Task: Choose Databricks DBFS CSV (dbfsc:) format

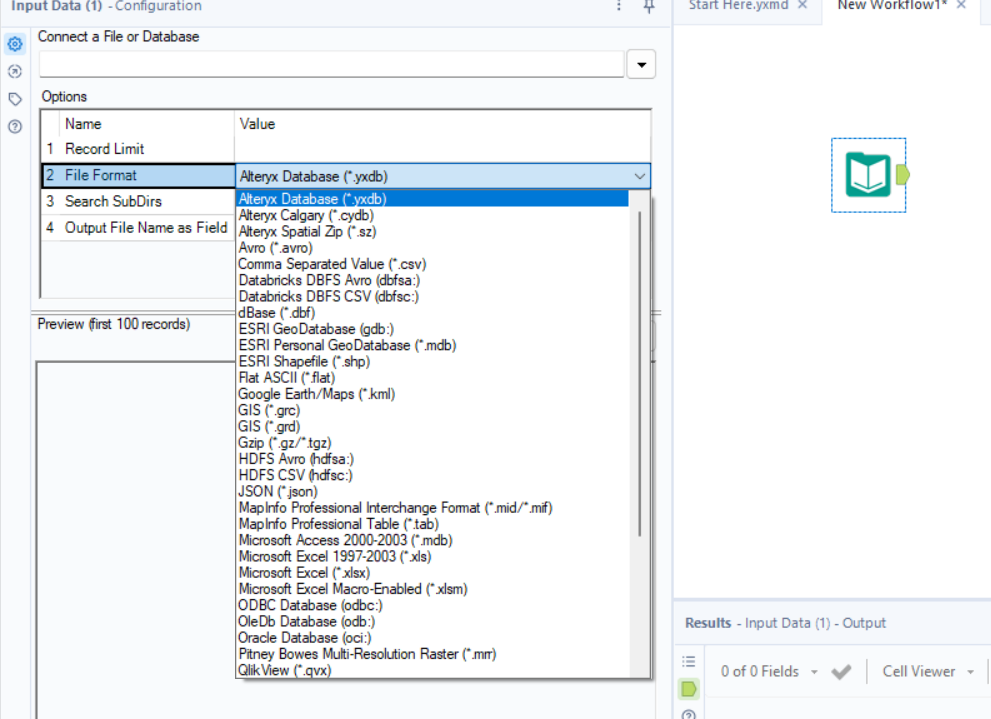Action: coord(432,297)
